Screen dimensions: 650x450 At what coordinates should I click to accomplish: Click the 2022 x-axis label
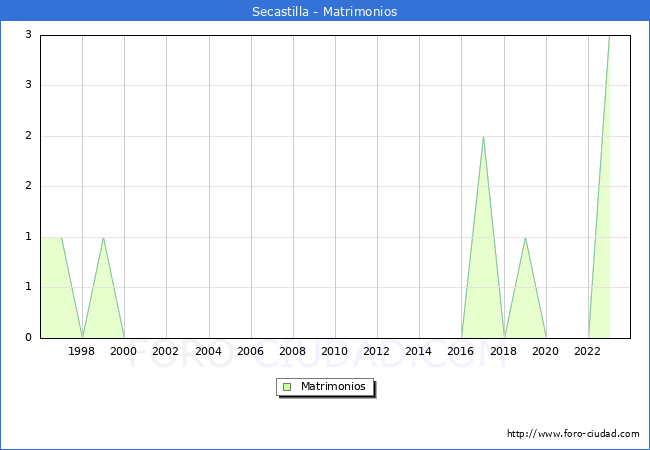point(587,351)
